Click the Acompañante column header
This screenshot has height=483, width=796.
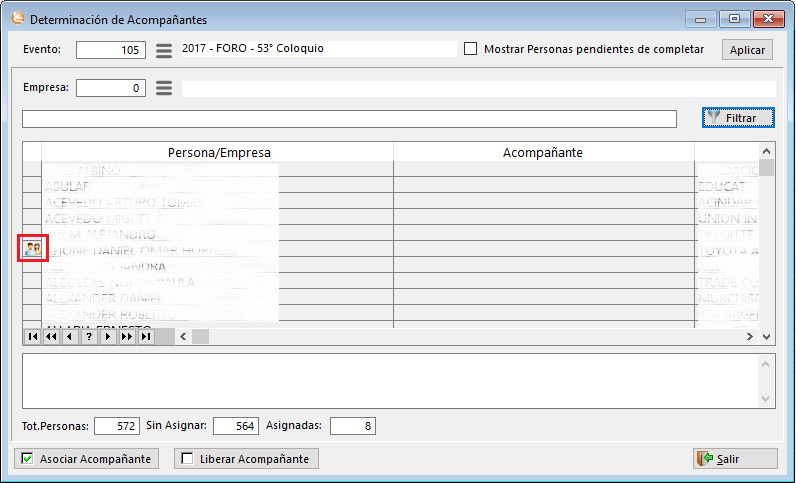pos(543,152)
